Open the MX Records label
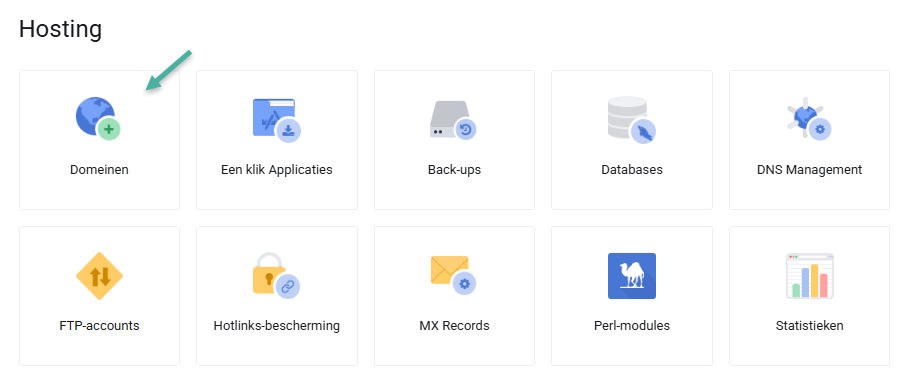The height and width of the screenshot is (383, 910). 454,326
